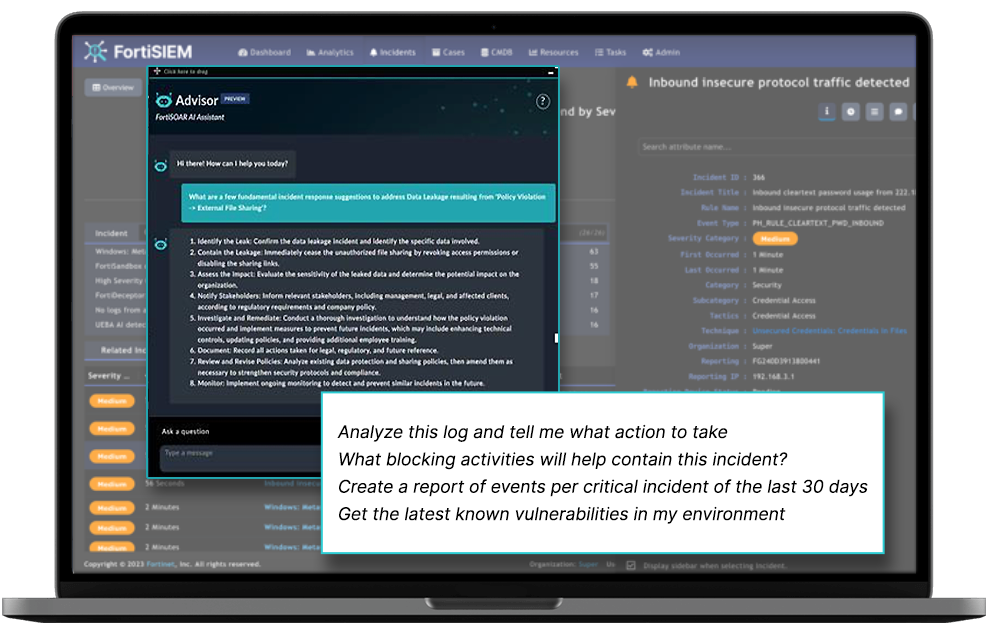Click the Inbound insecure protocol traffic detected title

pos(778,82)
